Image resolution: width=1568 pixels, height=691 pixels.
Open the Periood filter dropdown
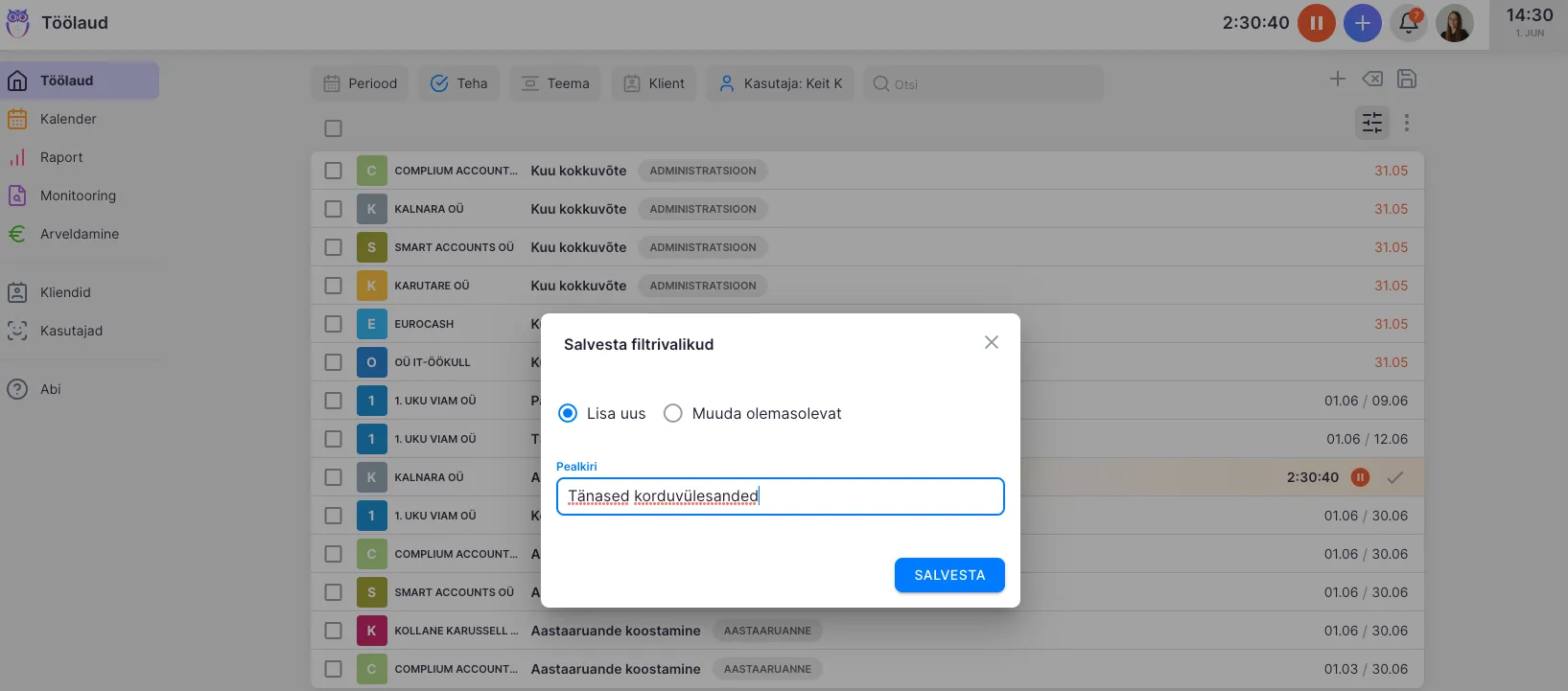click(361, 83)
